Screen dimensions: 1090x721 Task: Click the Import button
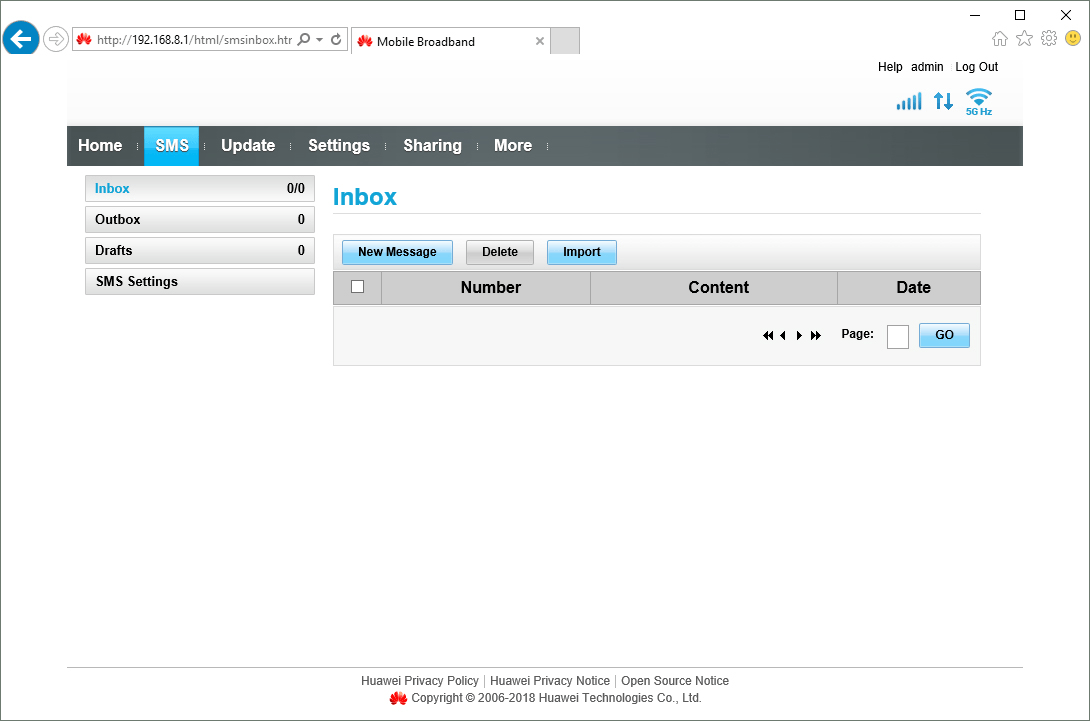pos(581,252)
